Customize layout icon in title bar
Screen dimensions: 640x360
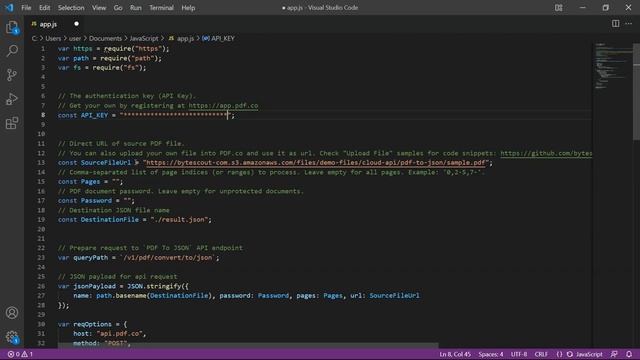point(558,7)
